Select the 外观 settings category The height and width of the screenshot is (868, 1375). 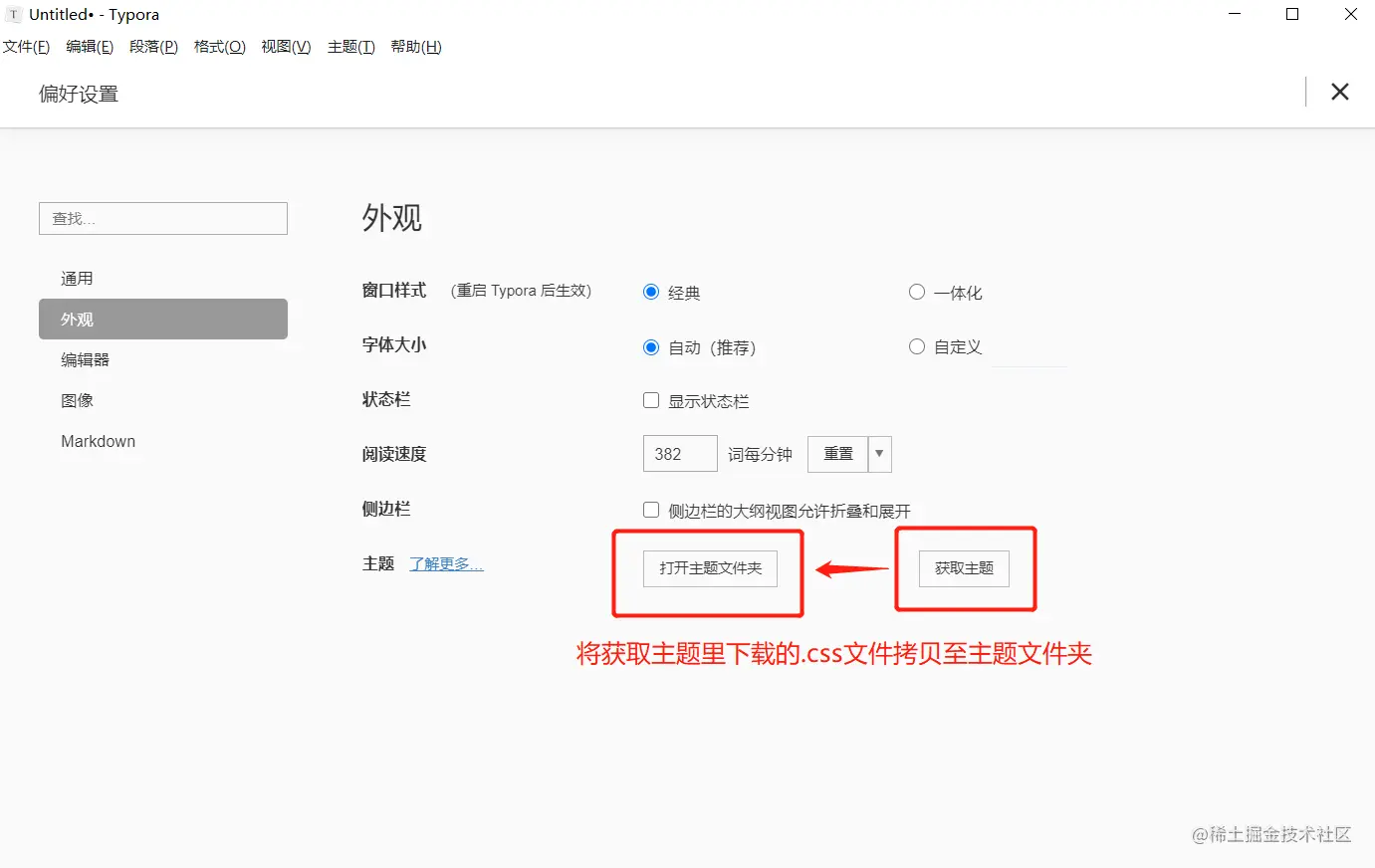pos(163,320)
